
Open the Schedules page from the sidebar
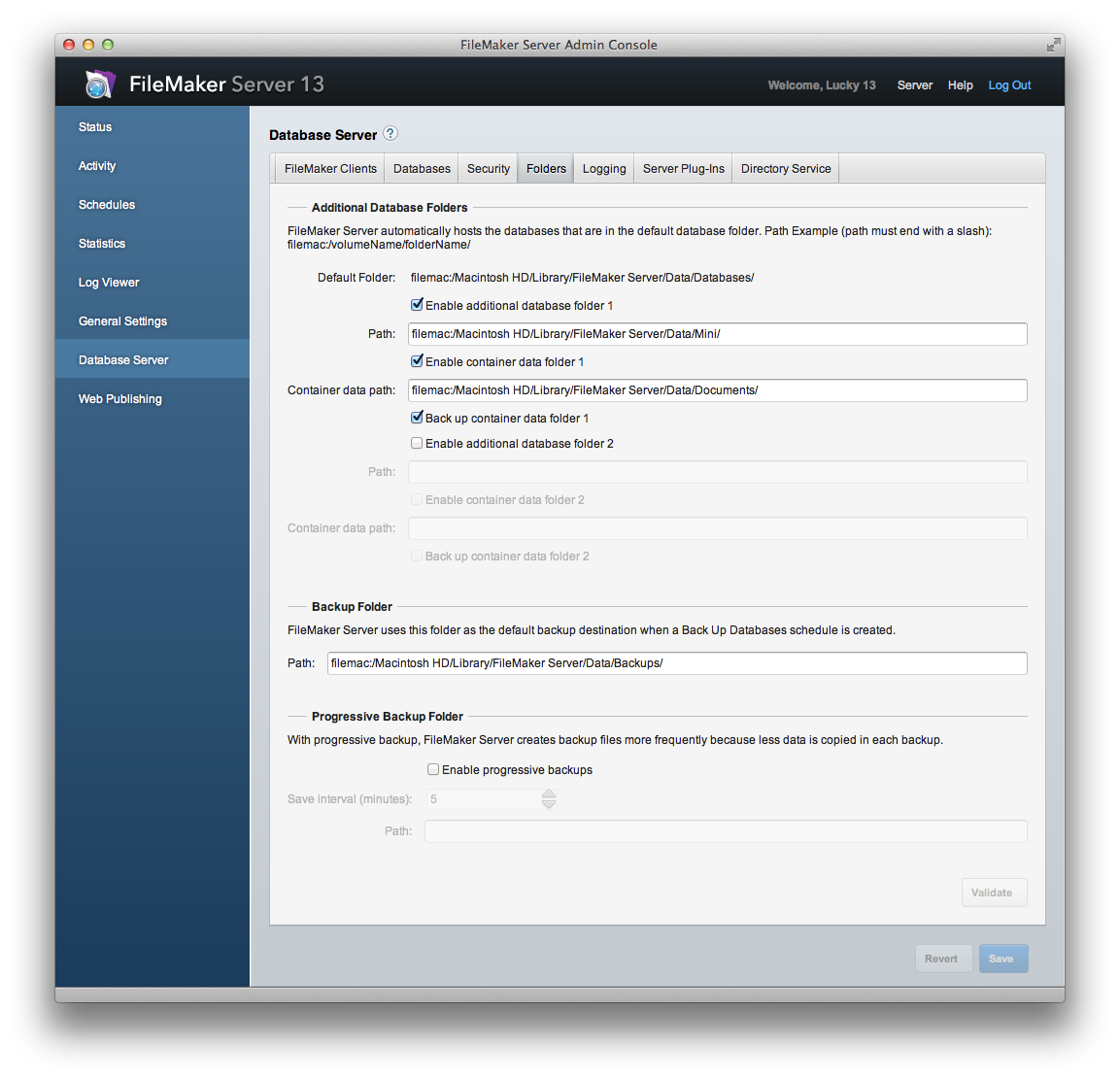[107, 204]
